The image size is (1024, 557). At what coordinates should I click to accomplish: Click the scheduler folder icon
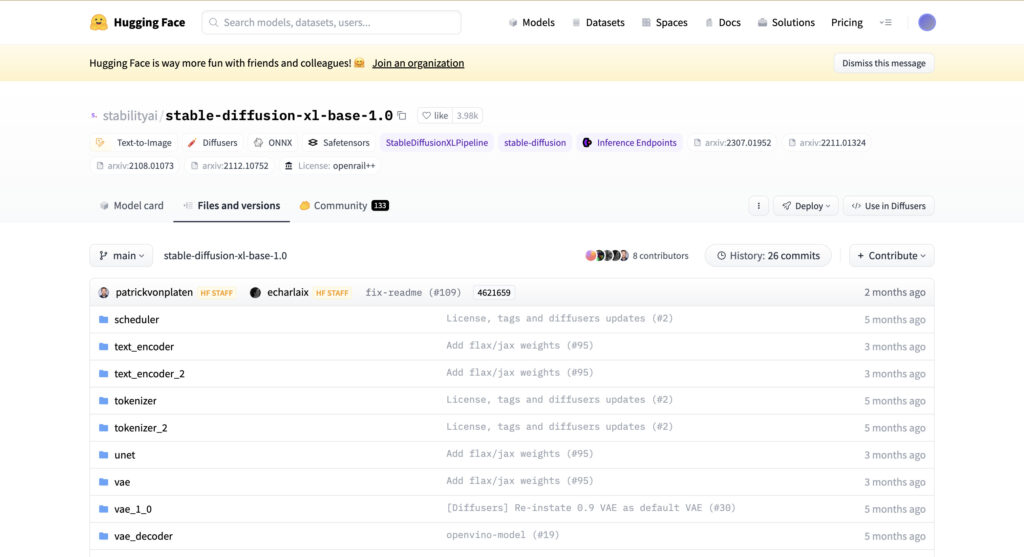(x=103, y=319)
